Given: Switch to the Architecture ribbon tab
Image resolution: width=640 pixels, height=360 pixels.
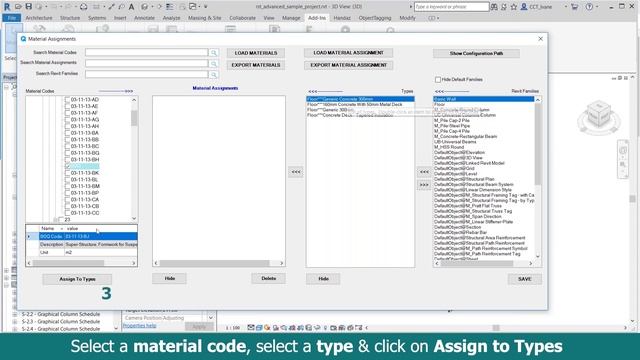Looking at the screenshot, I should pyautogui.click(x=39, y=18).
